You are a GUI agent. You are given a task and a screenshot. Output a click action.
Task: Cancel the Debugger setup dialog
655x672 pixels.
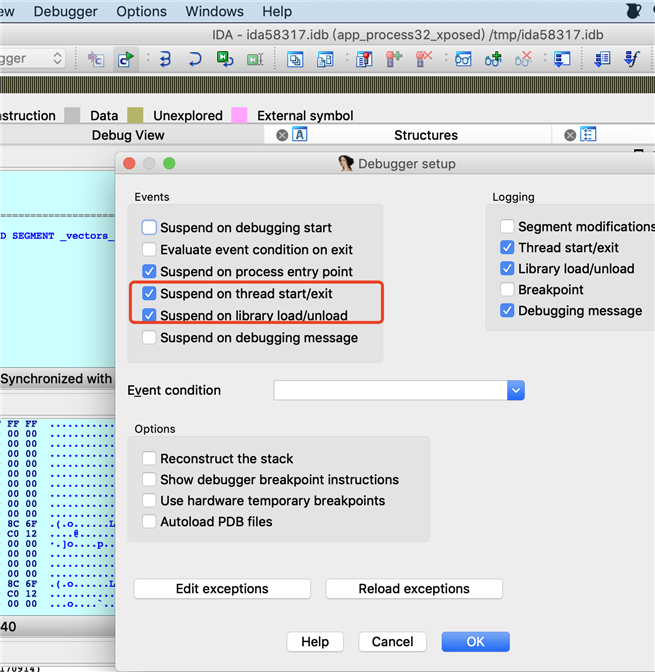click(x=393, y=642)
